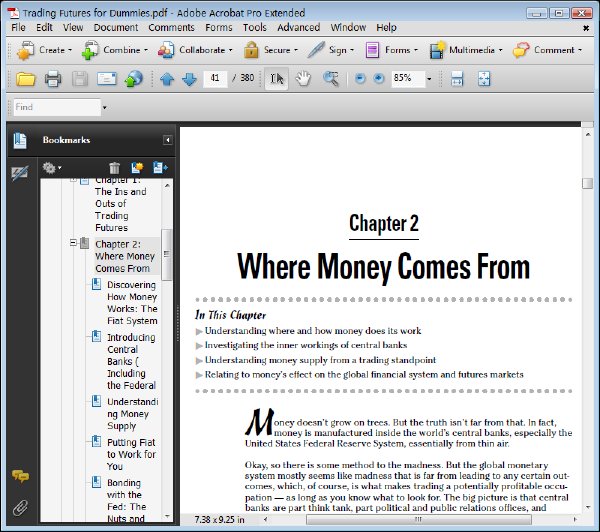
Task: Click the zoom level field showing 85%
Action: click(408, 79)
